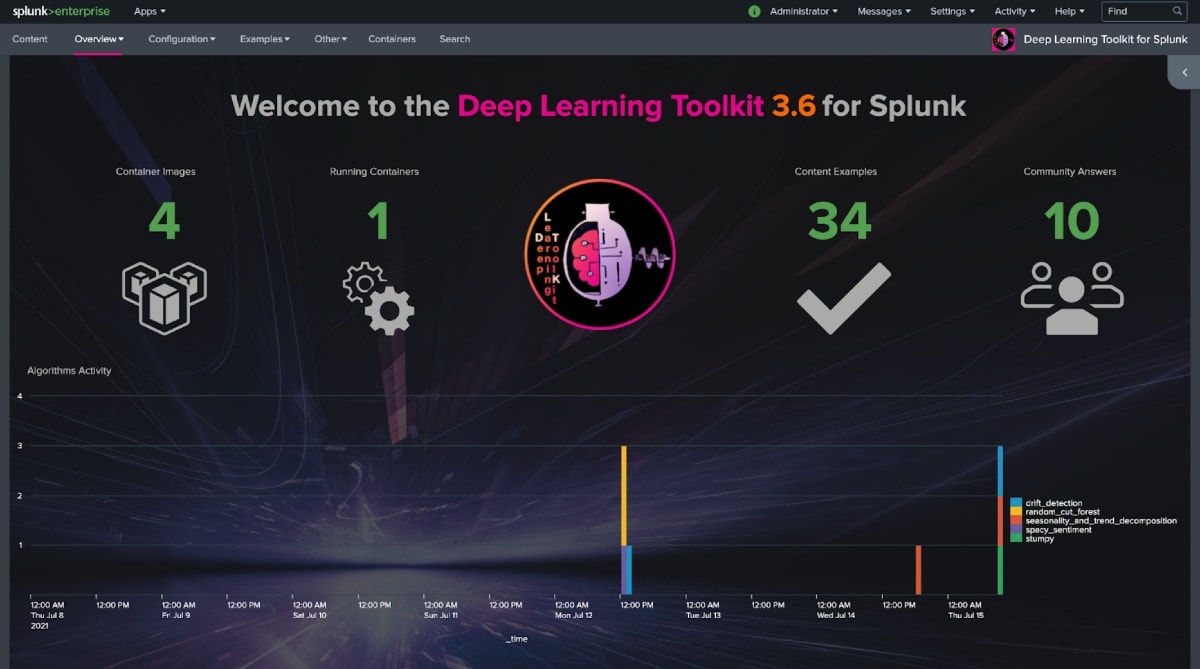Open the Search tab in navigation bar
This screenshot has height=669, width=1200.
(x=455, y=39)
